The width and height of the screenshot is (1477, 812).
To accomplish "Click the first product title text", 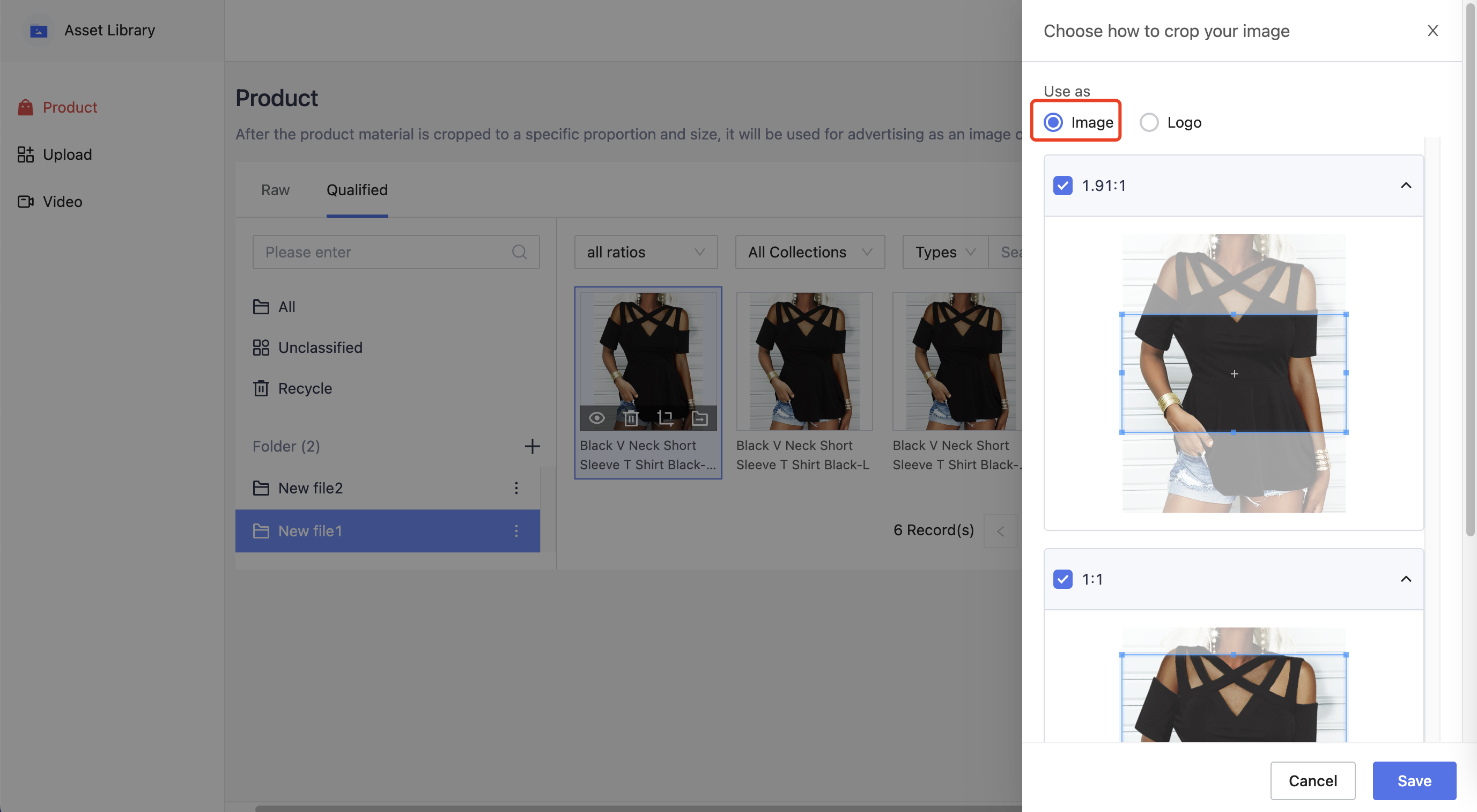I will coord(648,455).
